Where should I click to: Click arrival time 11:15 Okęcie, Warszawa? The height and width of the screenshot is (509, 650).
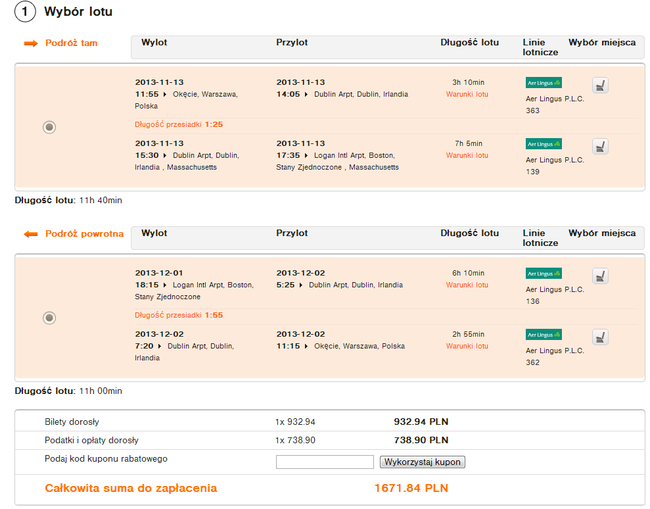(340, 346)
